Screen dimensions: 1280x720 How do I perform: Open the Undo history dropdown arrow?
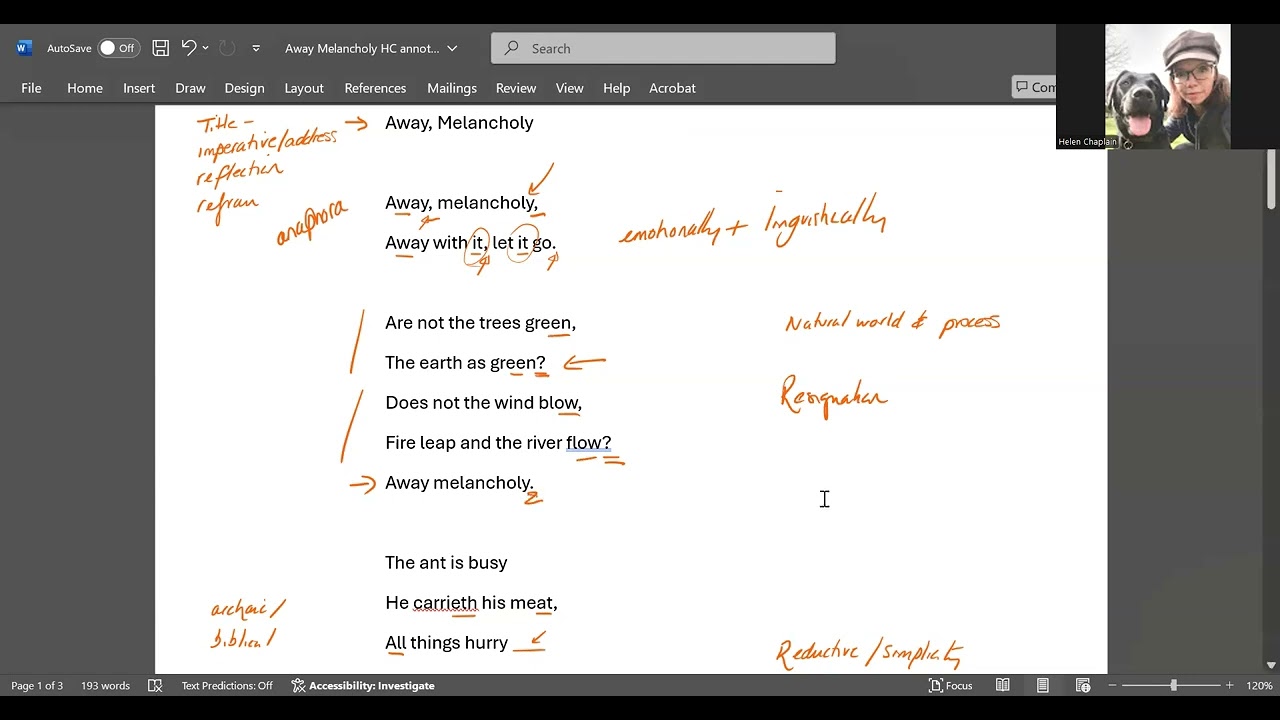coord(206,48)
